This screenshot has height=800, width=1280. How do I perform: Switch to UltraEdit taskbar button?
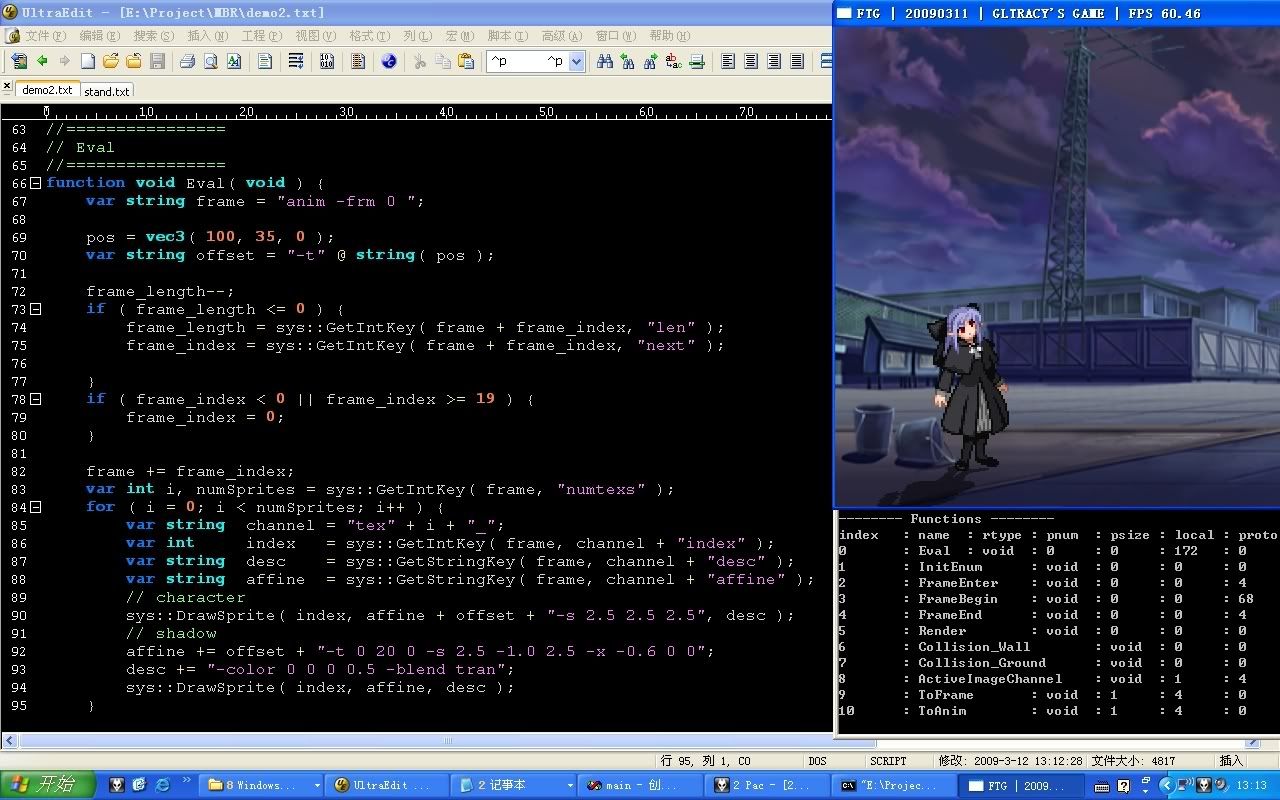click(x=389, y=785)
